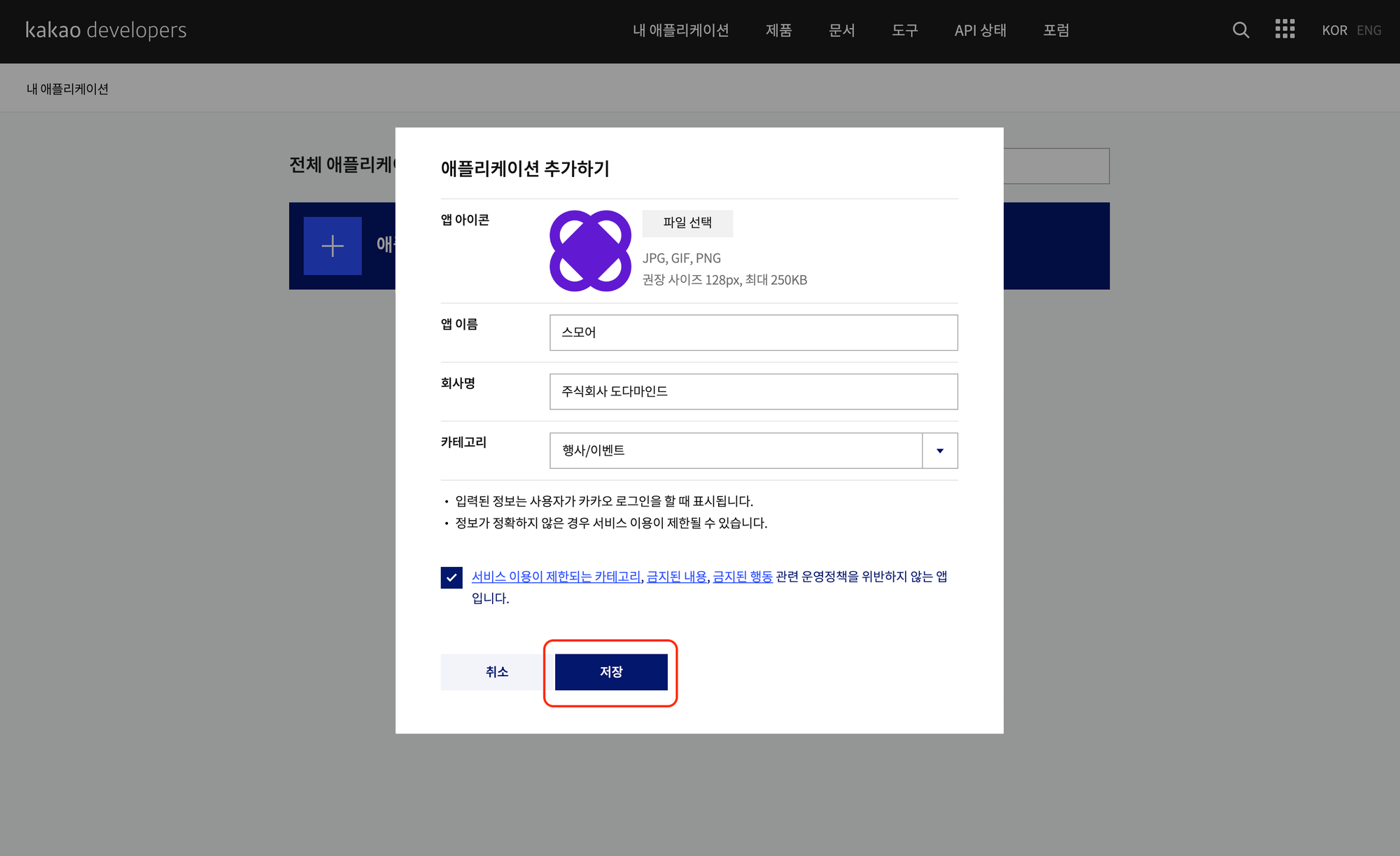
Task: Open the 내 애플리케이션 top menu
Action: (680, 30)
